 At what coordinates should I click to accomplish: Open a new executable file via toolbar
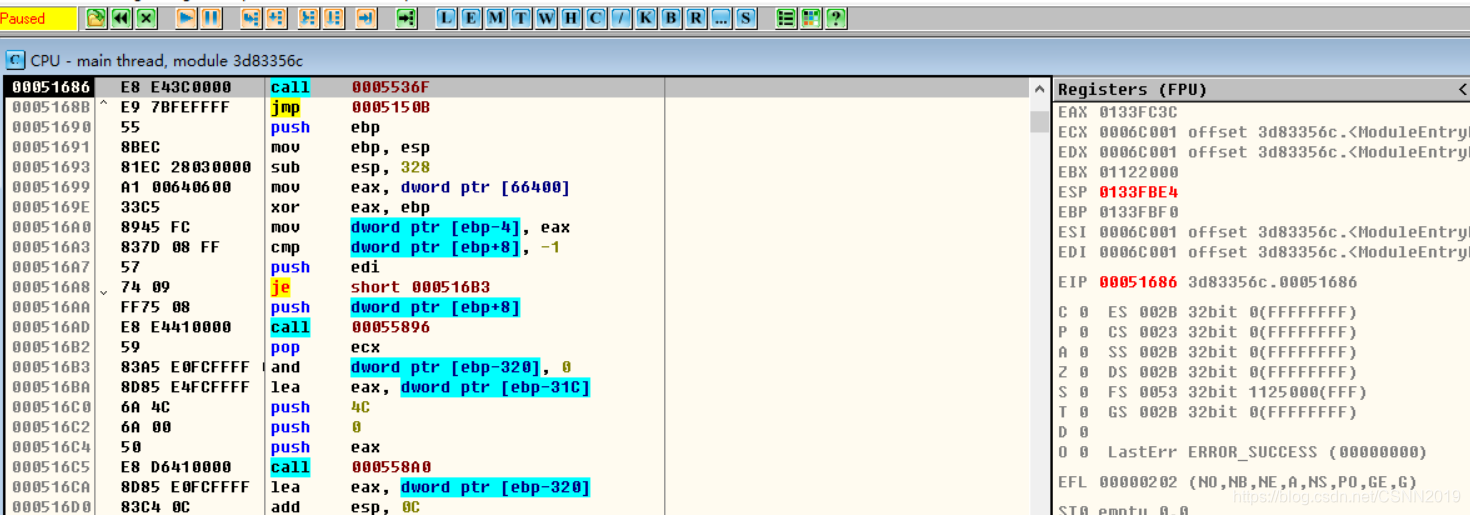(x=96, y=18)
